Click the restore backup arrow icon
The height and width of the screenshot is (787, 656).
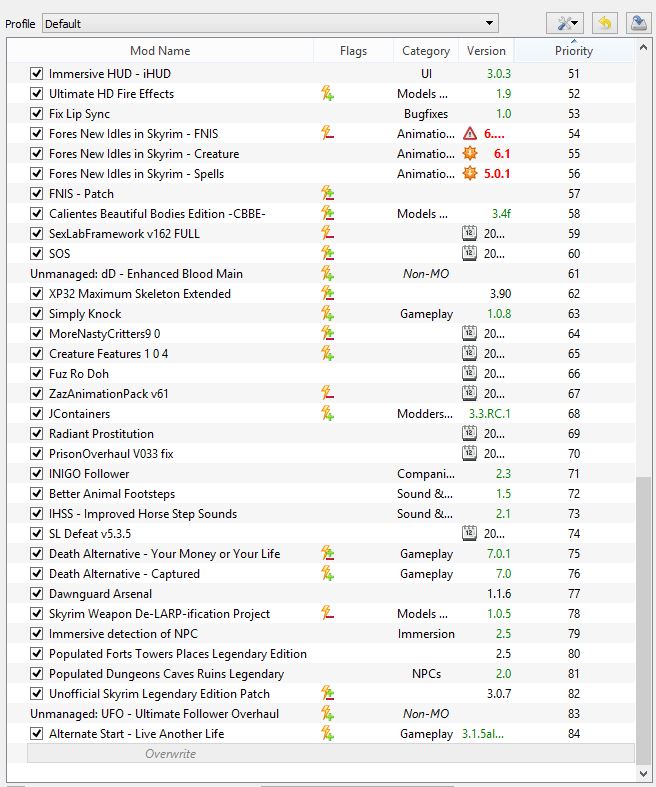point(605,23)
